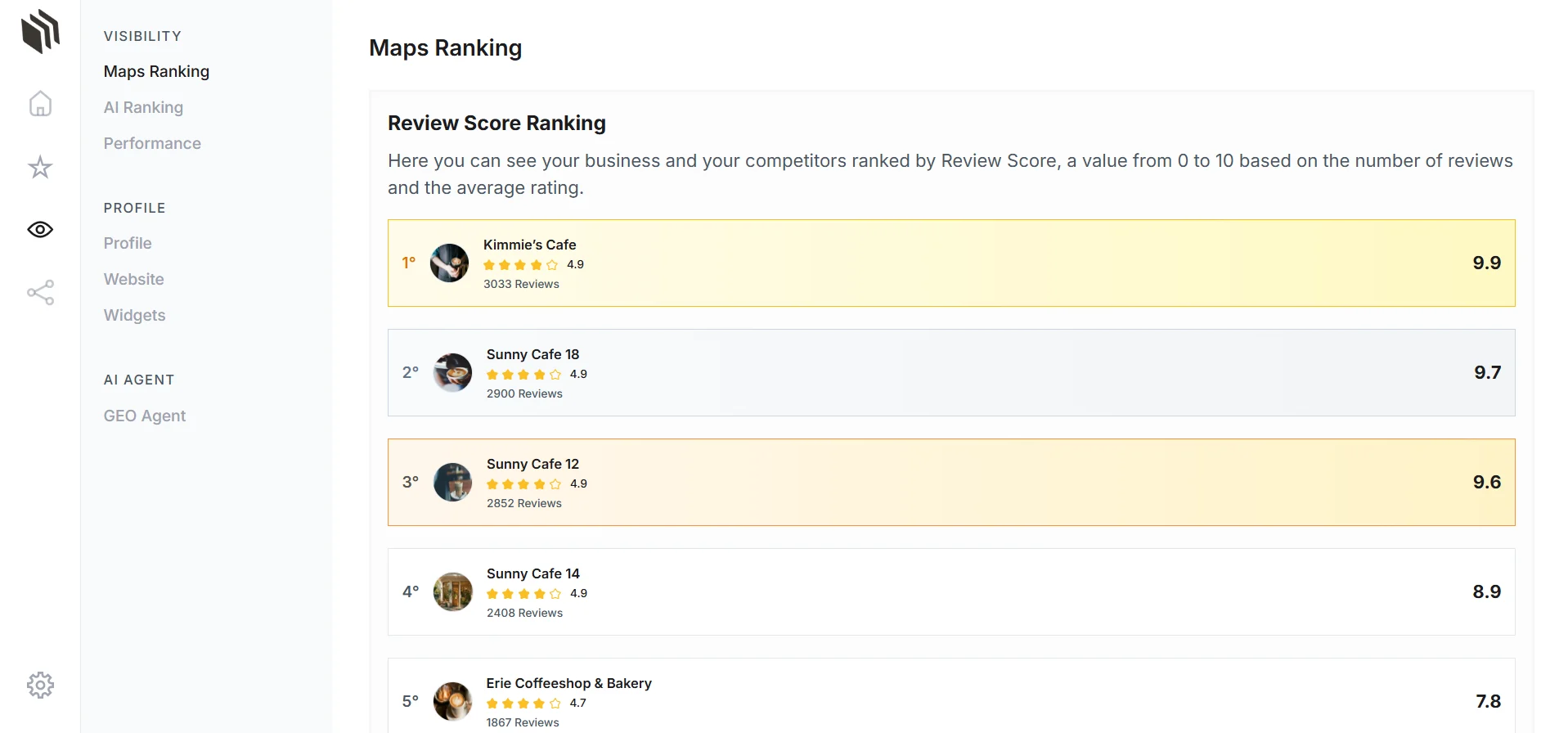
Task: Click the Review Score Ranking heading
Action: click(496, 123)
